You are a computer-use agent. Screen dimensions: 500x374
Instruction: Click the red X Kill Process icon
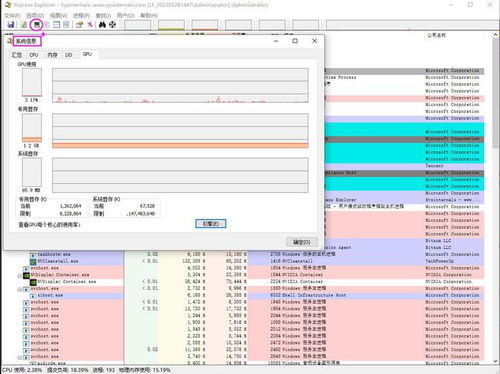coord(90,25)
